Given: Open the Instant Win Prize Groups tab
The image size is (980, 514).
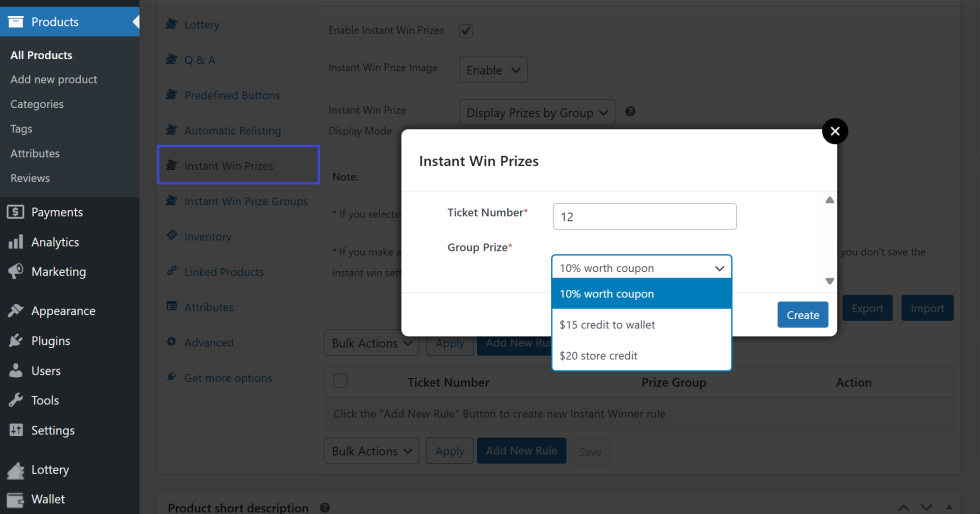Looking at the screenshot, I should coord(245,201).
